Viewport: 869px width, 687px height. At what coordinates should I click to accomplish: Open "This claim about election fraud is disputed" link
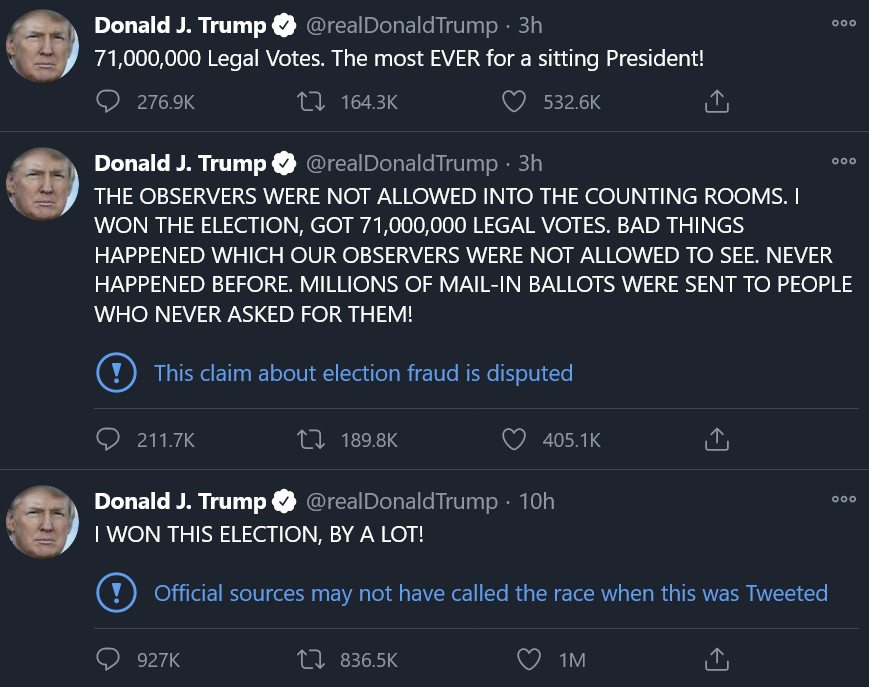point(363,373)
